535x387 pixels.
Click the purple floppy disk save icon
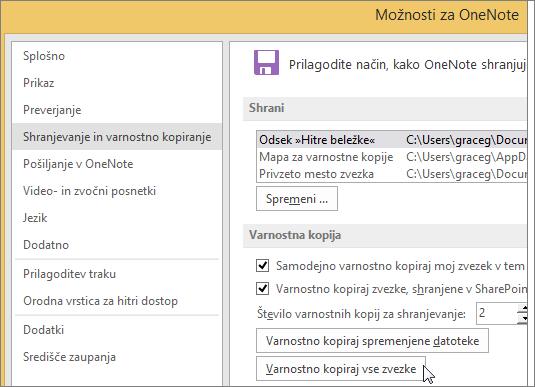(266, 62)
